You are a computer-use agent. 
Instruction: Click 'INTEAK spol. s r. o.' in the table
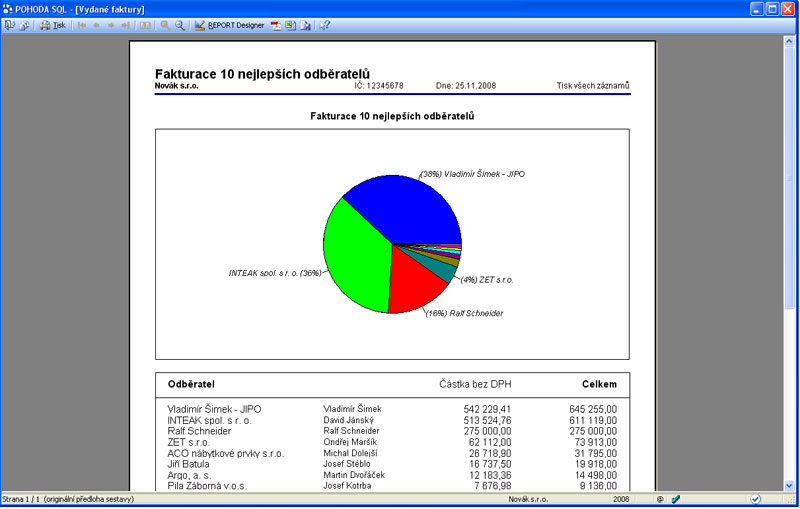[x=209, y=420]
